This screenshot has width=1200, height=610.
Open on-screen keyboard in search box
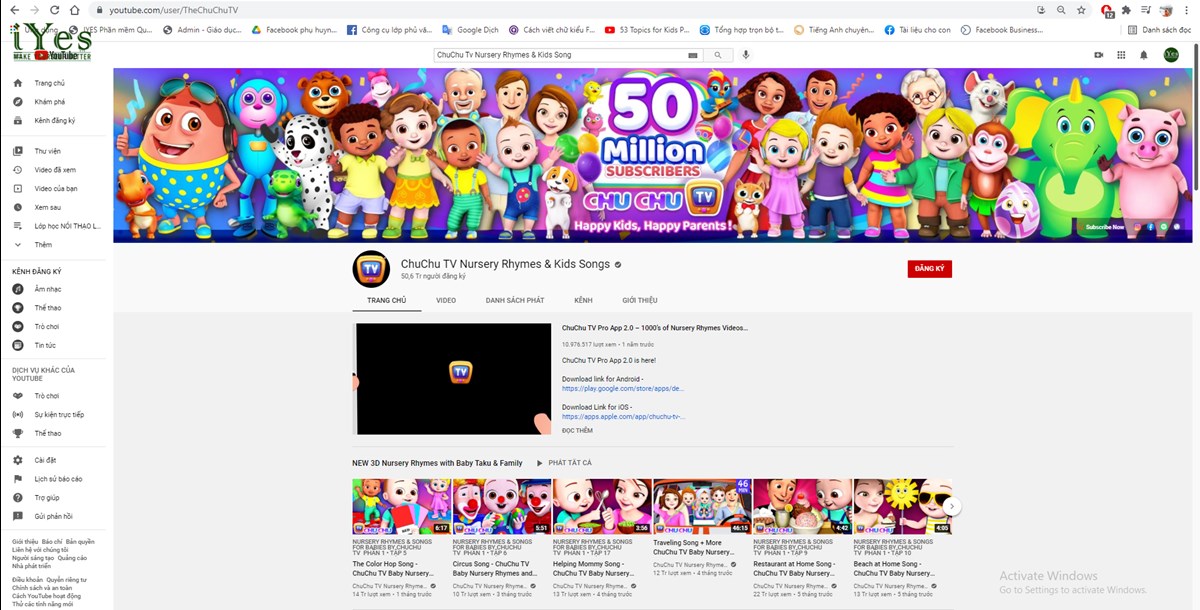coord(693,55)
